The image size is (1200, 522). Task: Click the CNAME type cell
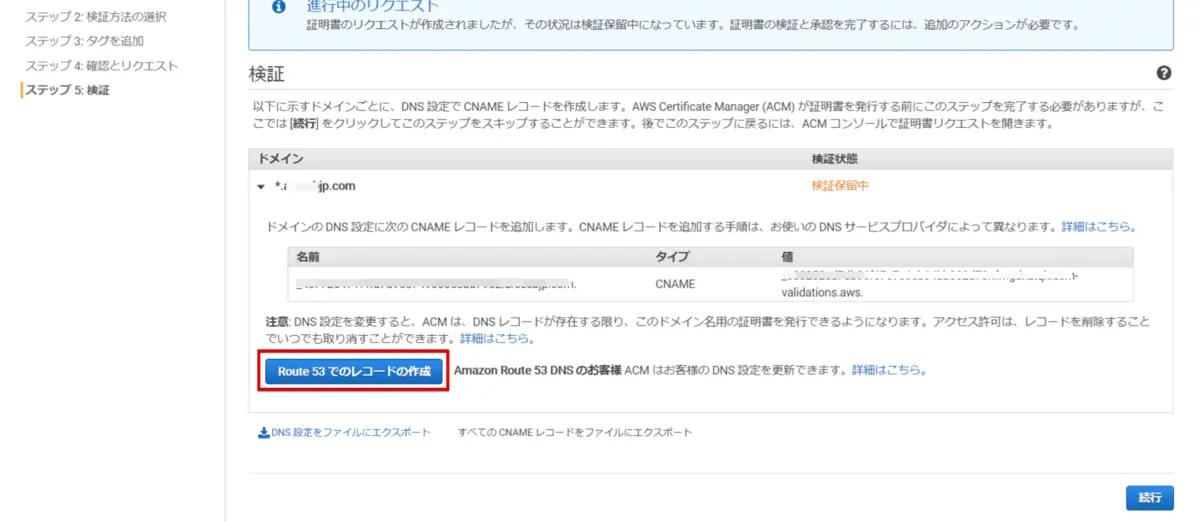click(x=675, y=284)
